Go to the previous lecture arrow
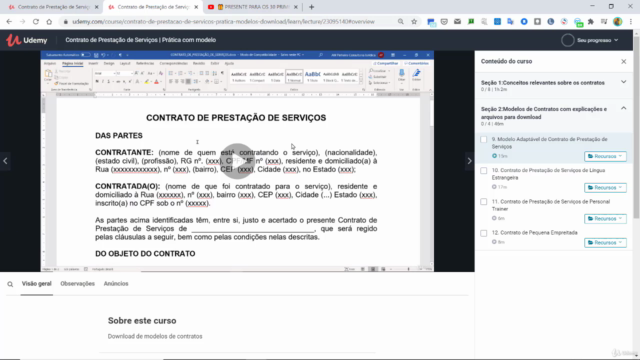640x360 pixels. (x=5, y=161)
